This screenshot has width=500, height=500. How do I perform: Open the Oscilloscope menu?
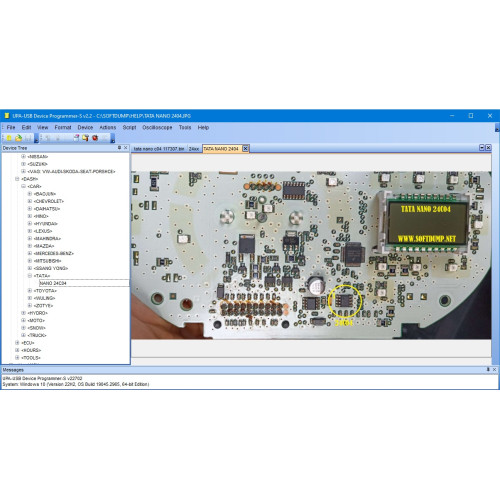(x=157, y=127)
